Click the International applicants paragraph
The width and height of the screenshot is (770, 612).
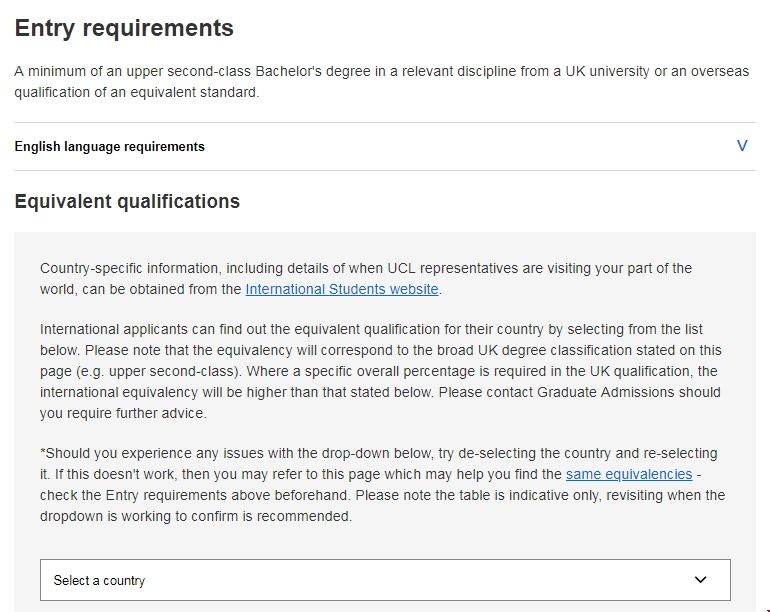coord(379,371)
